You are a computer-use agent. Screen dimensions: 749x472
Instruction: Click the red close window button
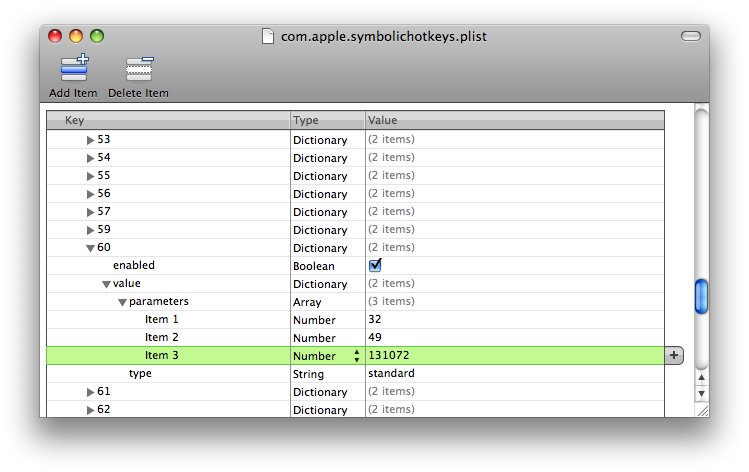click(55, 36)
